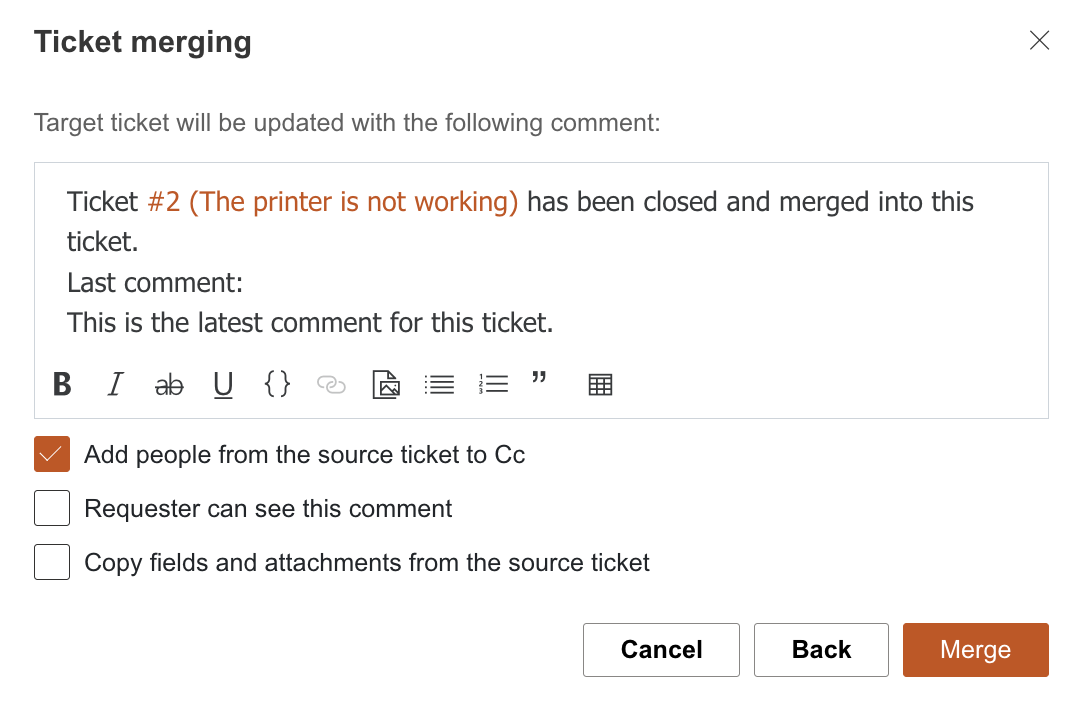Apply bold formatting in the comment editor
This screenshot has height=719, width=1085.
pos(61,384)
